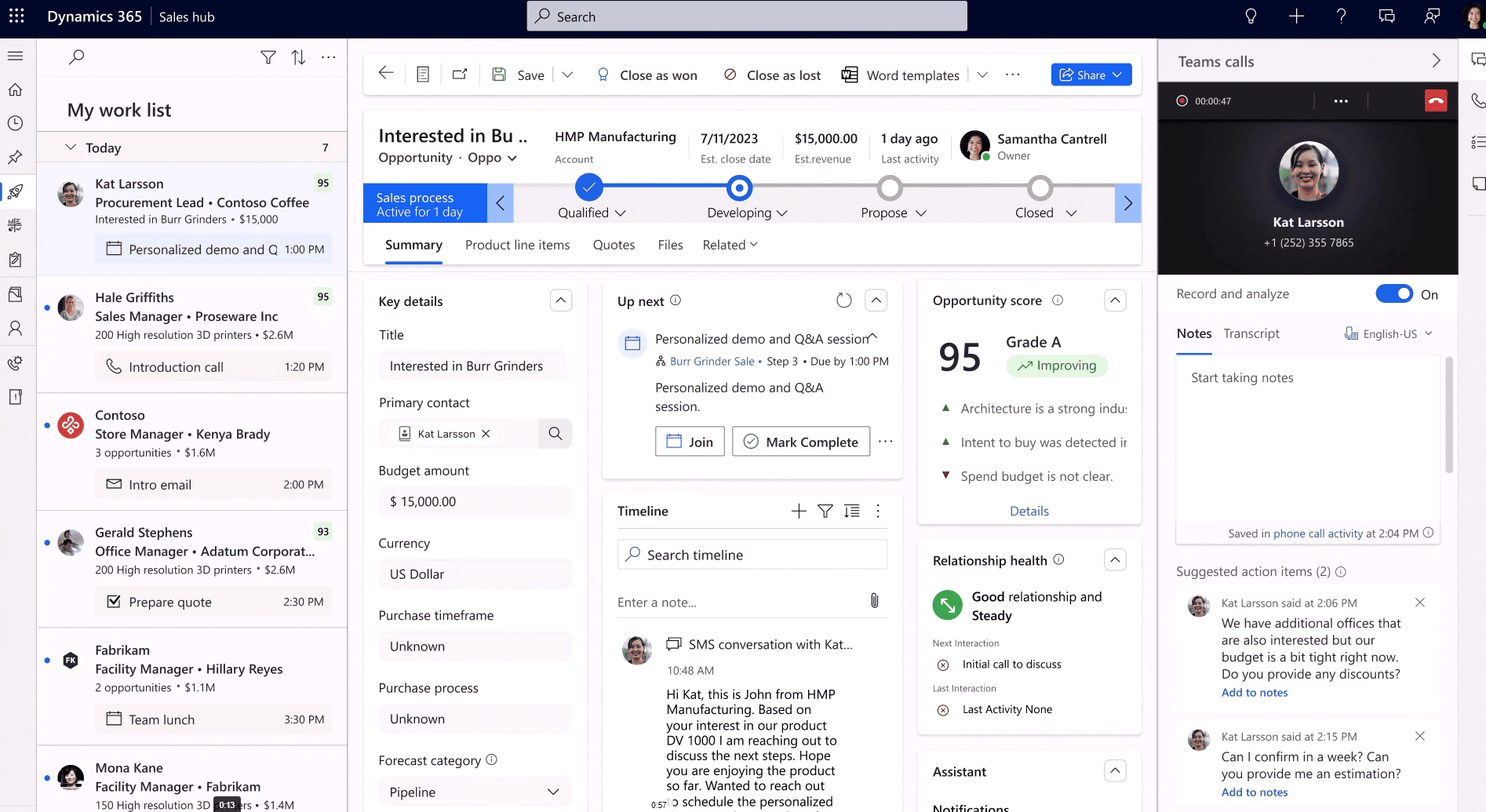
Task: Dismiss the 2:06 PM suggested action item
Action: [x=1420, y=603]
